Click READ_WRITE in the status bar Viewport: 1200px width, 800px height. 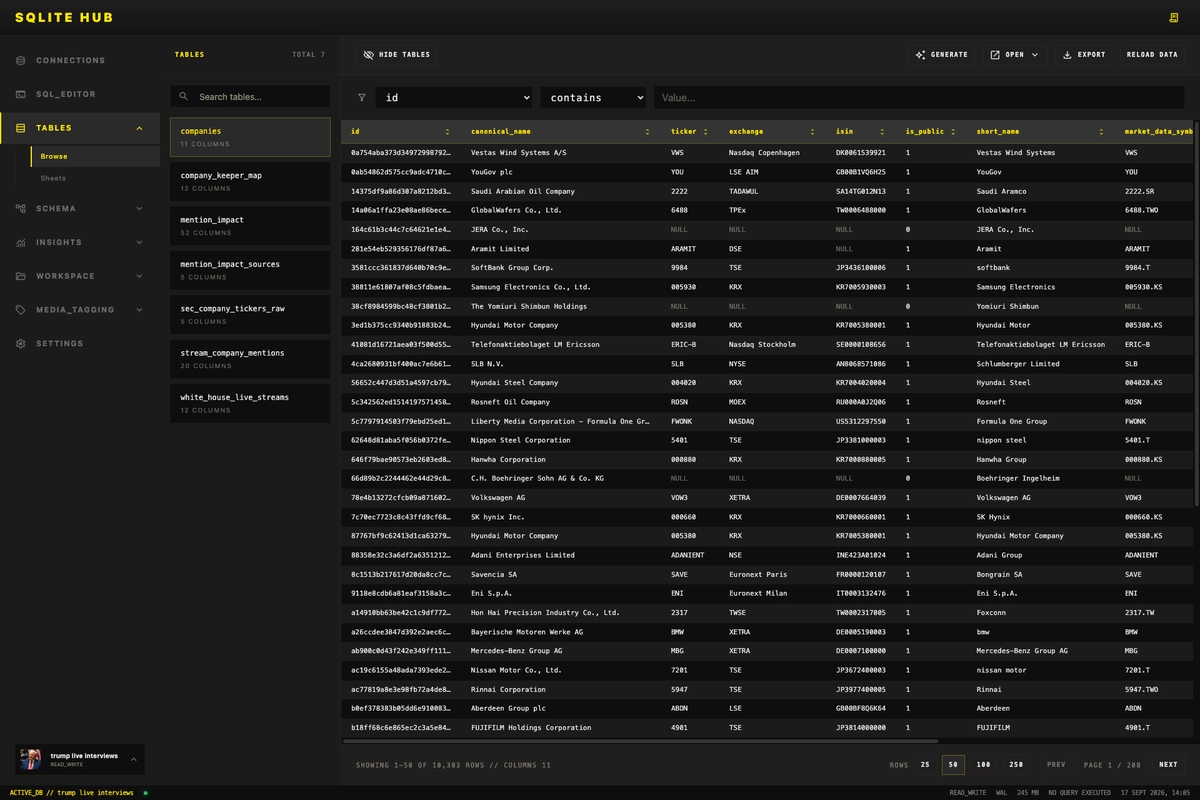[968, 793]
